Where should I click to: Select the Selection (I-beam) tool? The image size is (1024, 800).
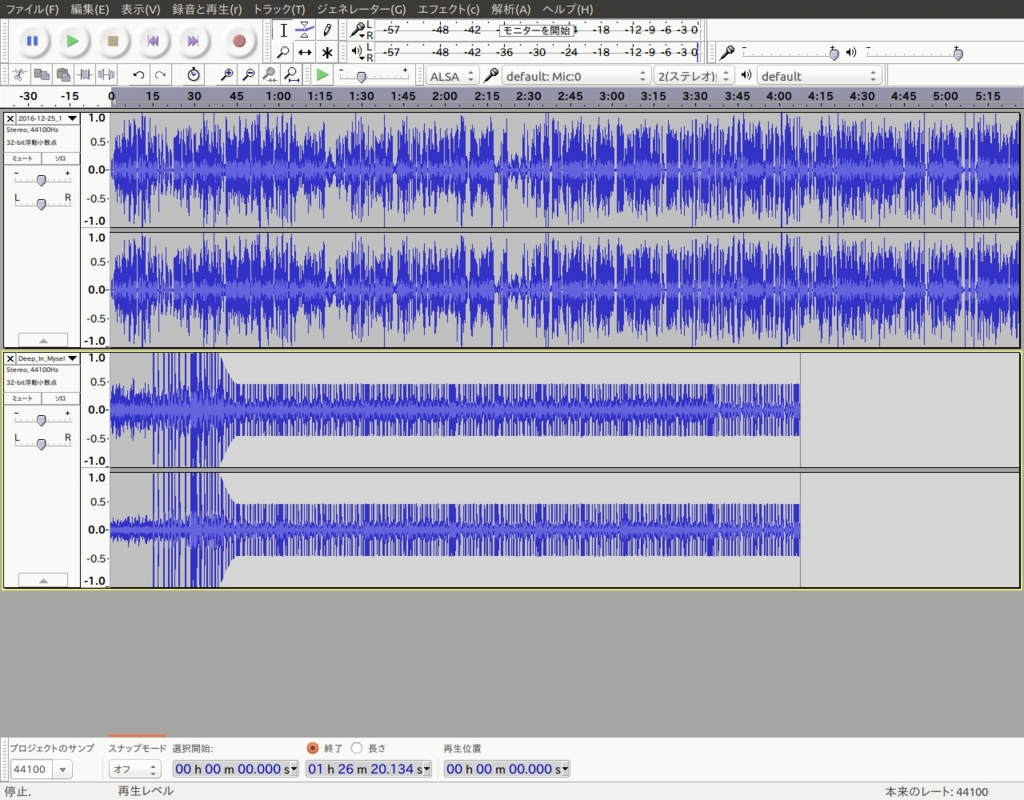283,30
